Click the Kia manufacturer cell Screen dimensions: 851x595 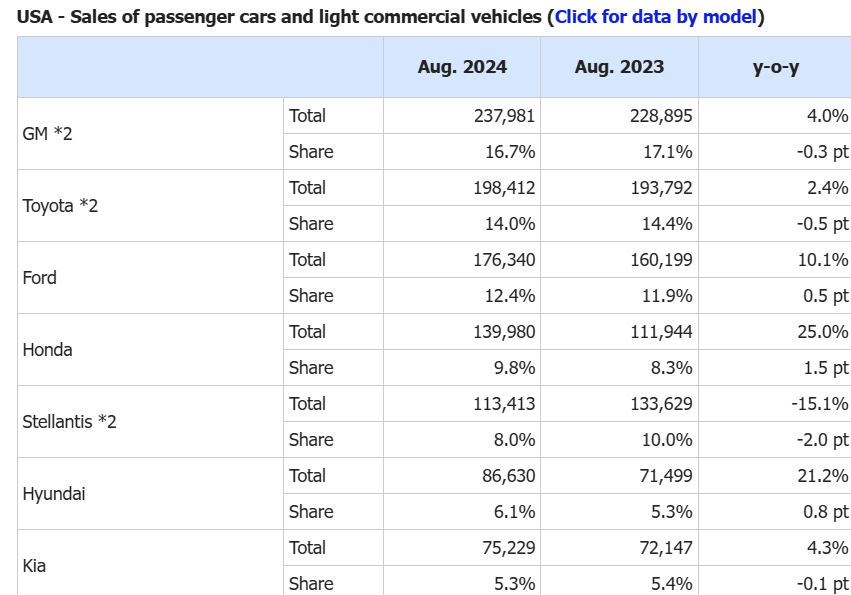tap(36, 565)
